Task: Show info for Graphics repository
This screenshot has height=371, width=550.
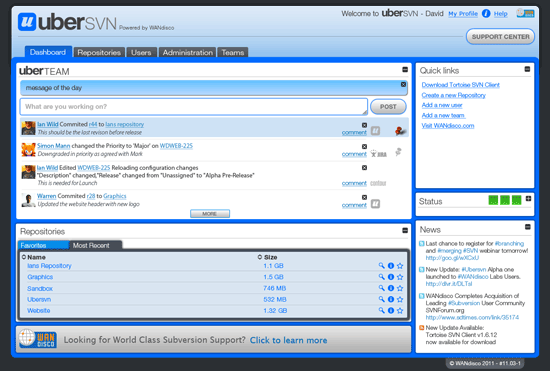Action: (391, 277)
